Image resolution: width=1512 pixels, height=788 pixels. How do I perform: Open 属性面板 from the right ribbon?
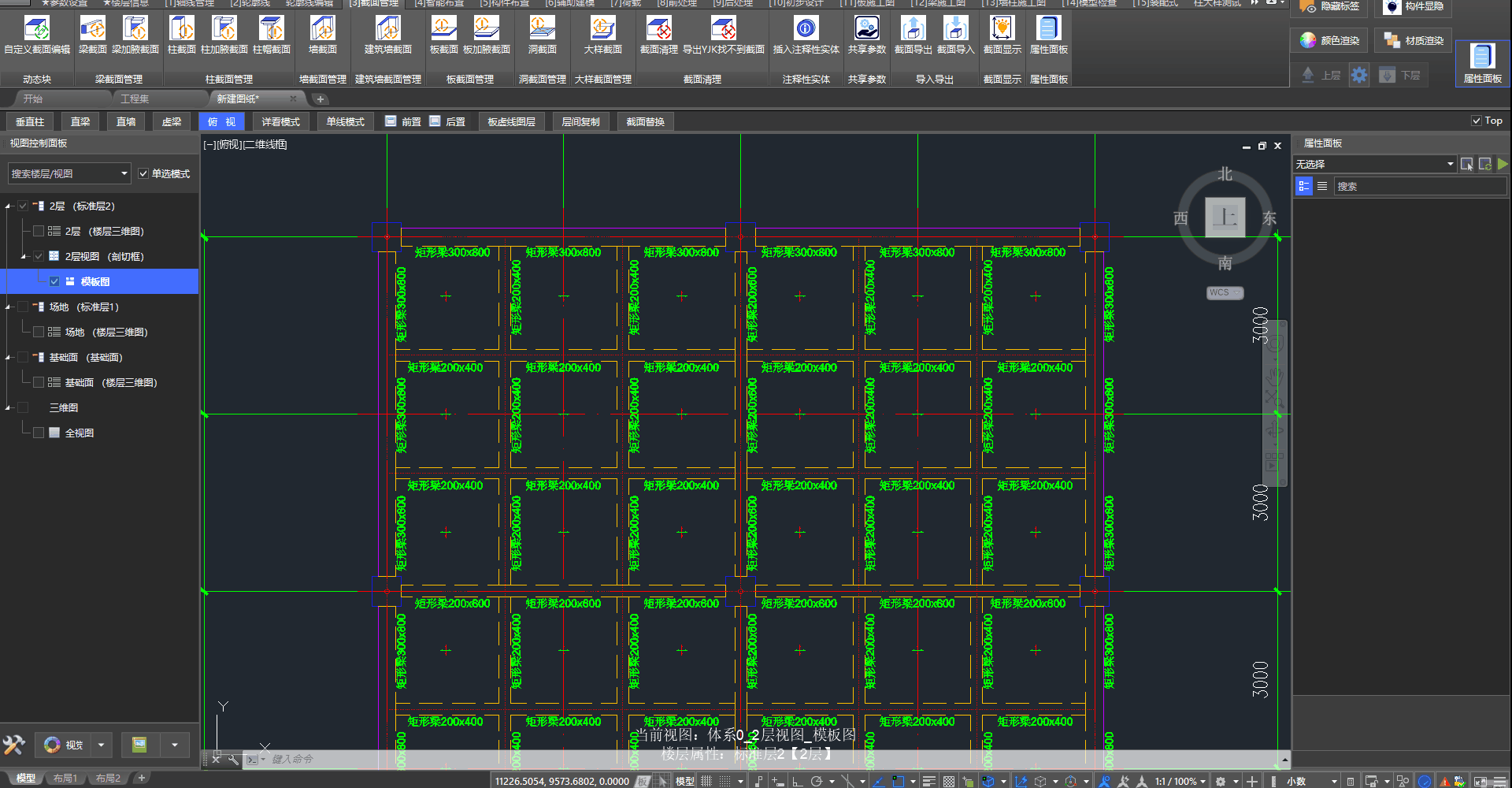point(1482,63)
